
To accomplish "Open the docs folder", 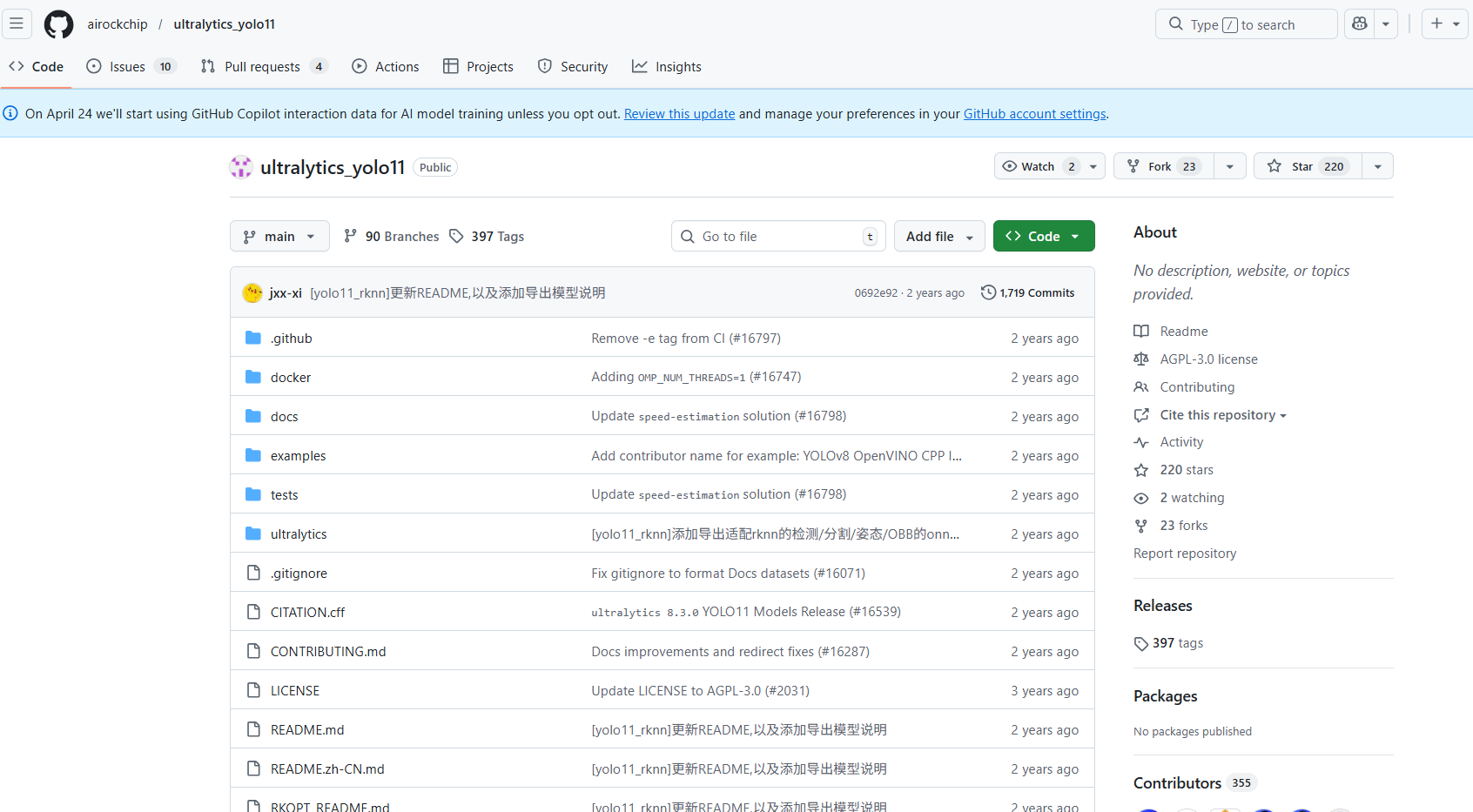I will tap(285, 417).
